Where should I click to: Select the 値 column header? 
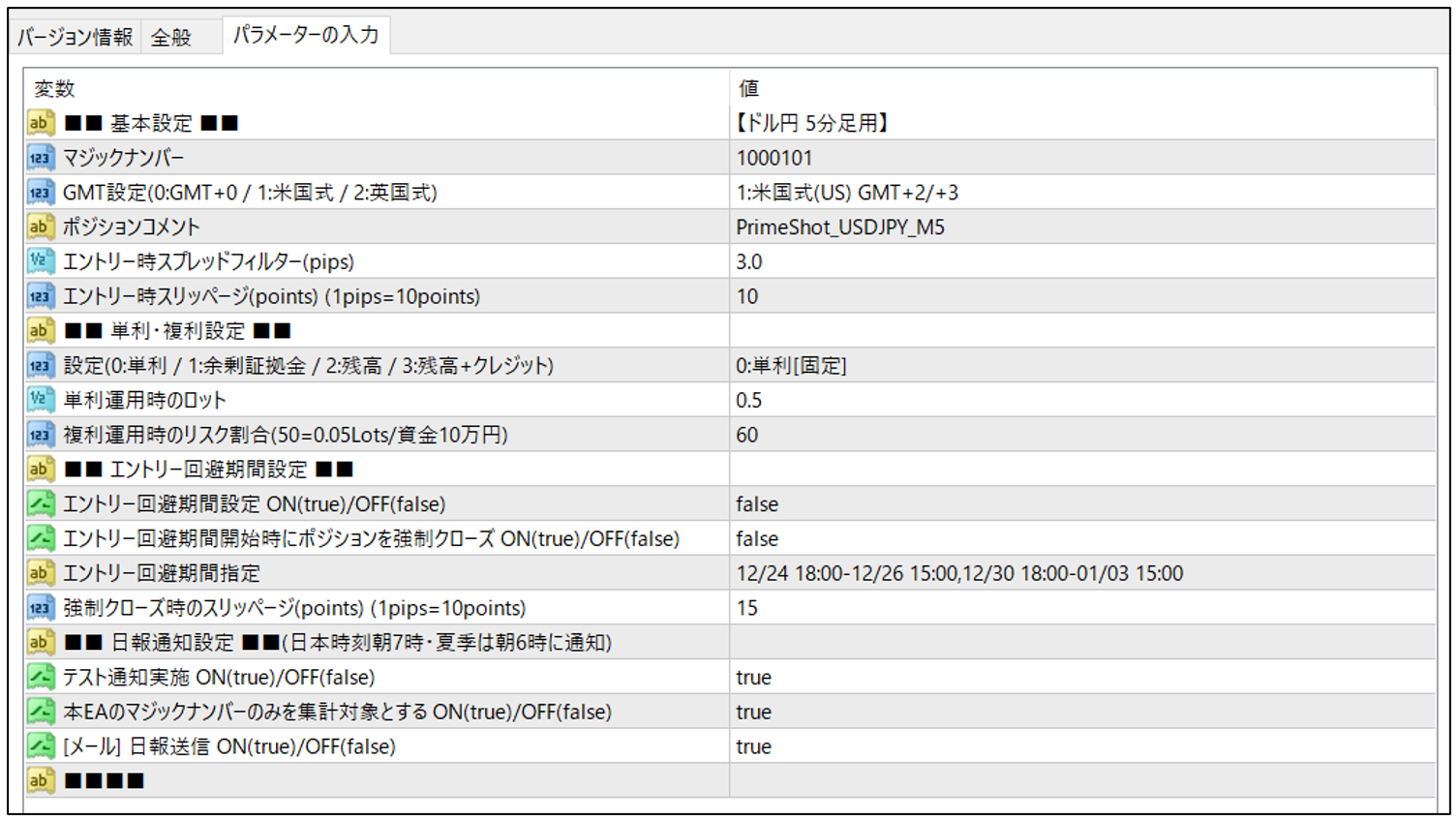click(x=748, y=89)
